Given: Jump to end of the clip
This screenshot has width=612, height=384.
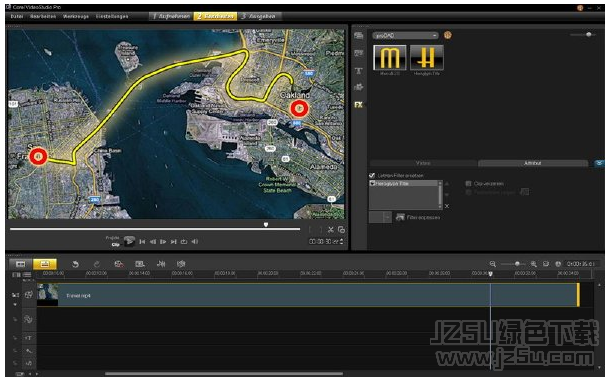Looking at the screenshot, I should pos(174,242).
